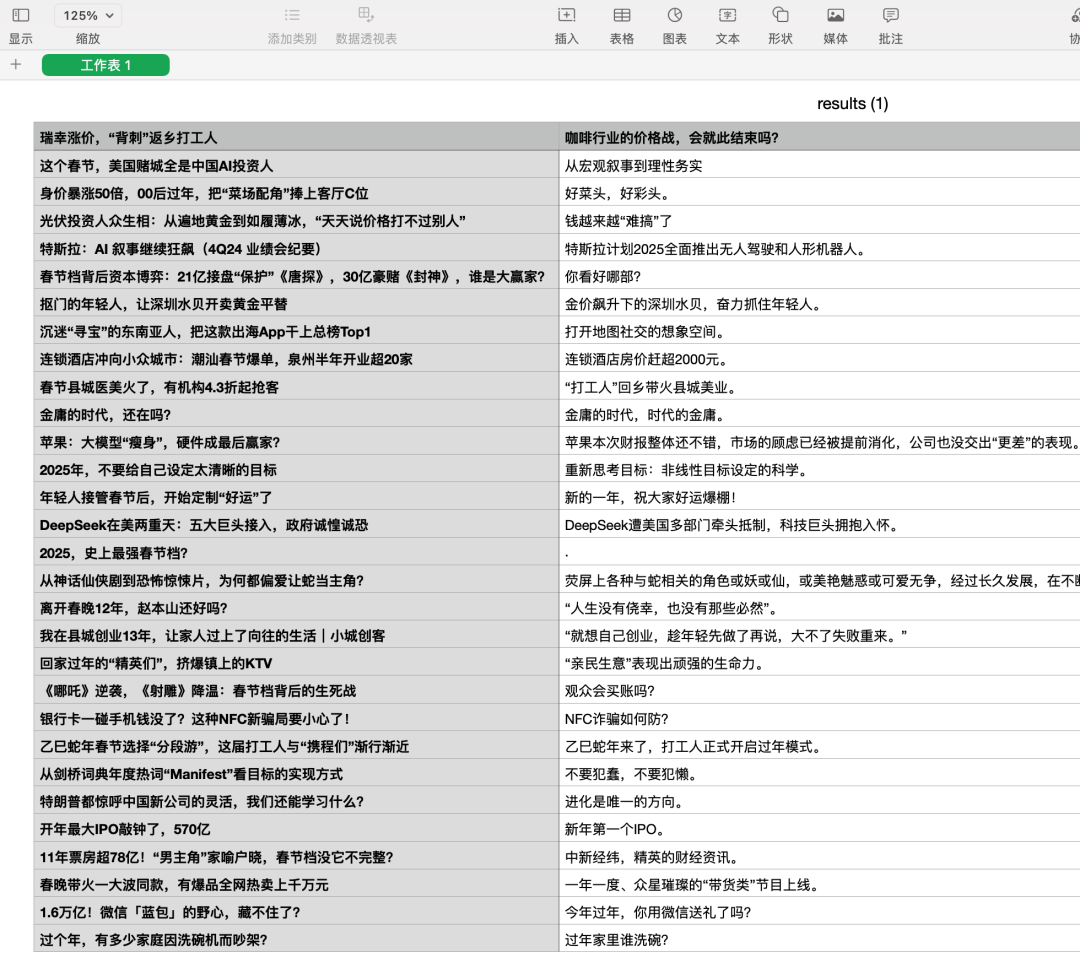Select cell 金庸的时代，还在吗?
Viewport: 1080px width, 963px height.
296,415
